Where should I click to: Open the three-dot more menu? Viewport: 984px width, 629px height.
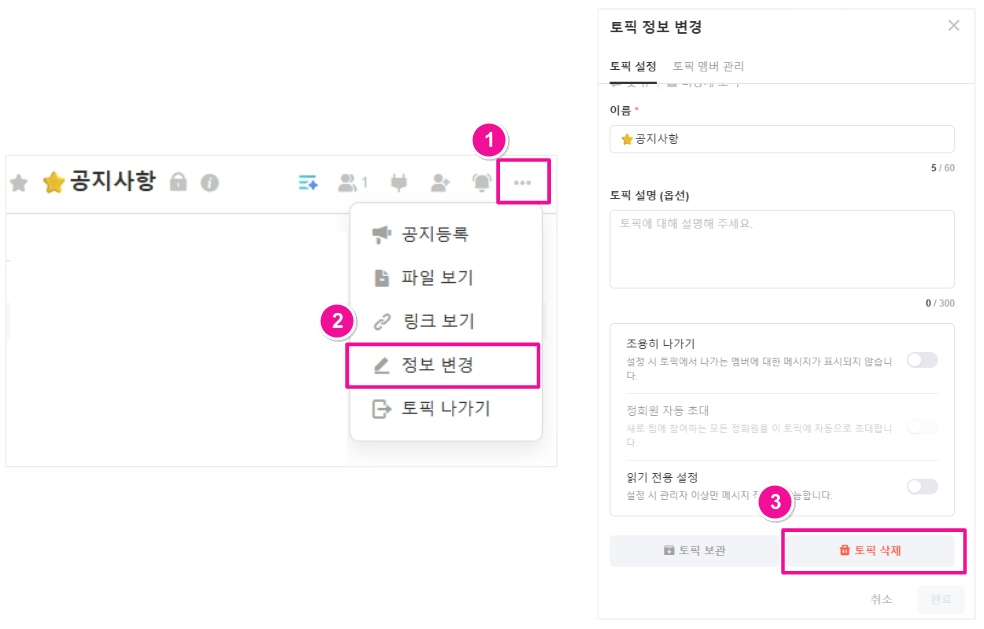click(x=522, y=182)
